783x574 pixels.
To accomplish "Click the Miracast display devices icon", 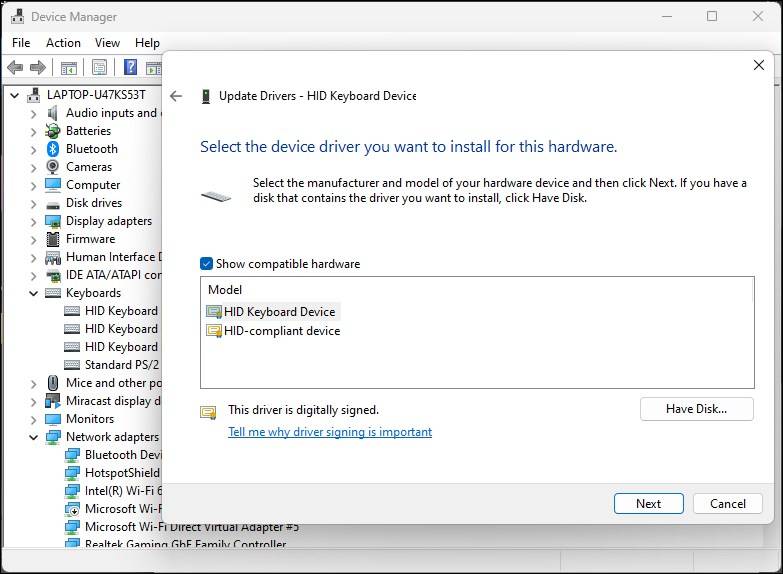I will point(53,401).
